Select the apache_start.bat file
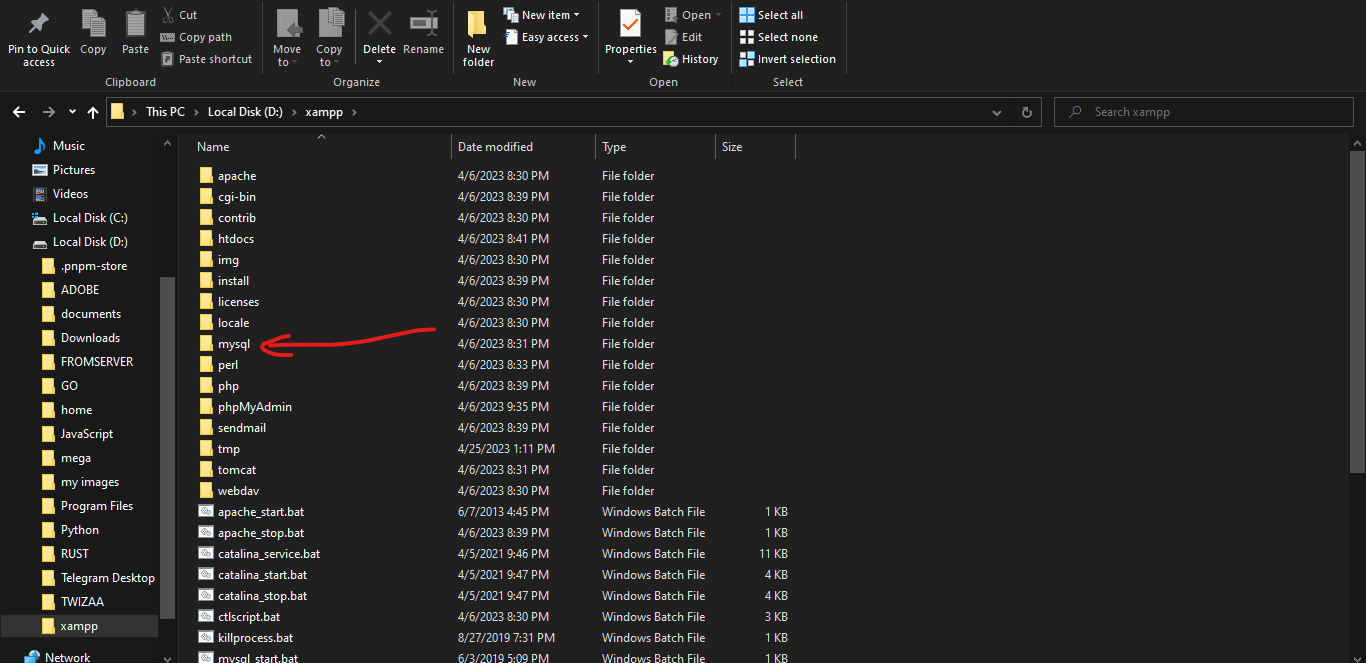Screen dimensions: 1366x663 click(x=261, y=512)
